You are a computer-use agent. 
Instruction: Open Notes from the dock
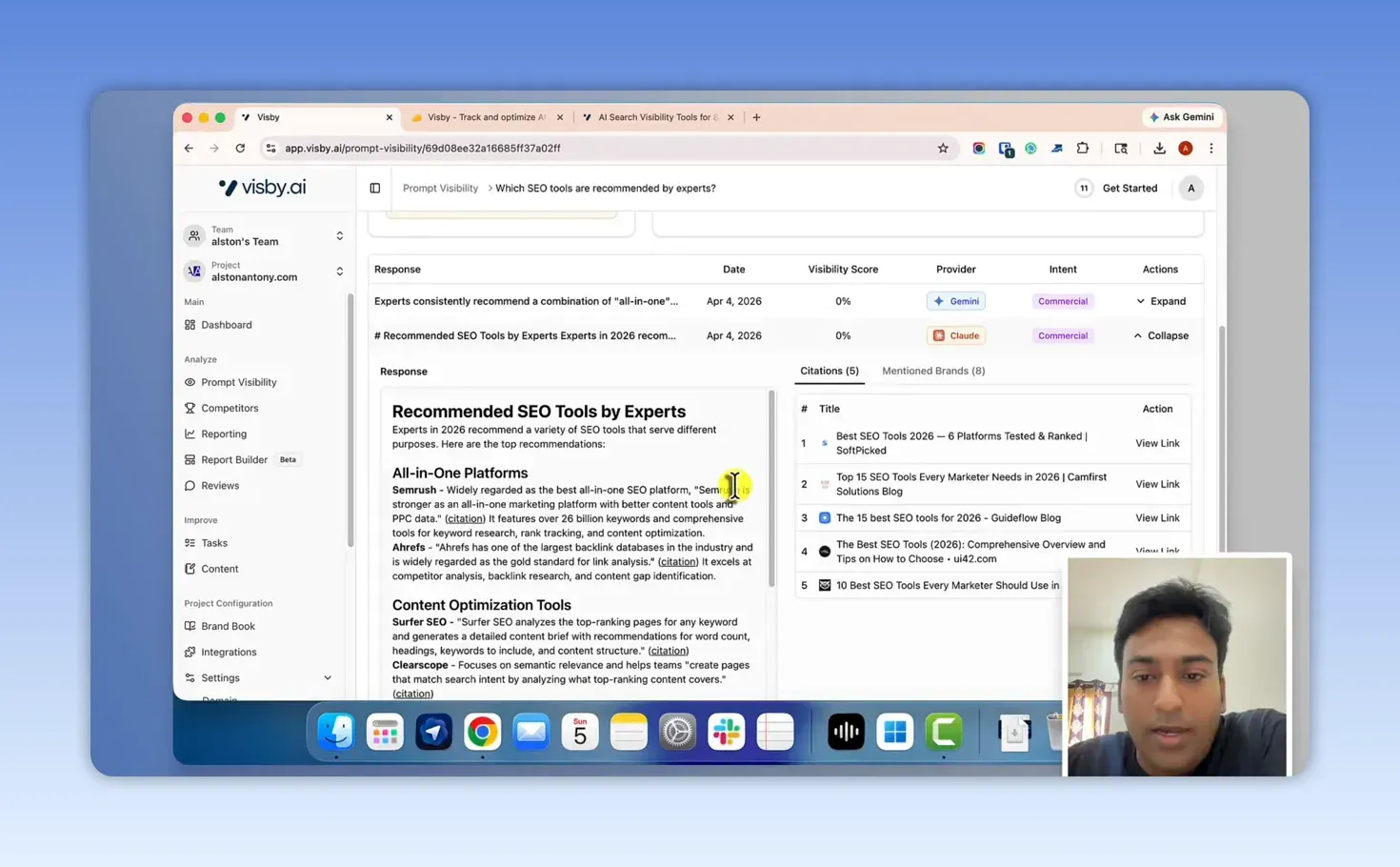point(629,732)
